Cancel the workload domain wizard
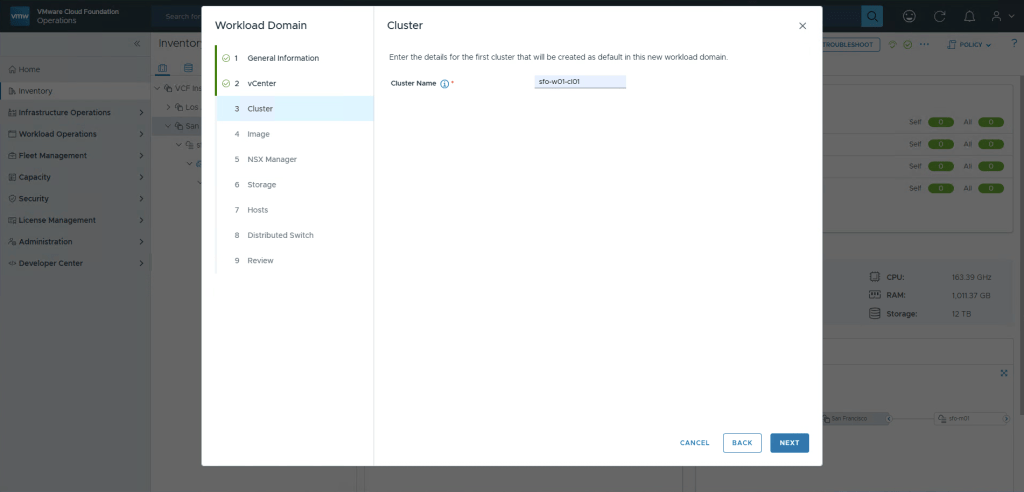The height and width of the screenshot is (492, 1024). 694,443
